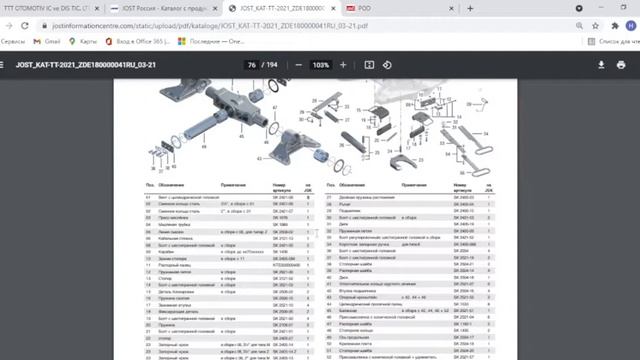Open a new browser tab
Screen dimensions: 640x360
coord(470,8)
